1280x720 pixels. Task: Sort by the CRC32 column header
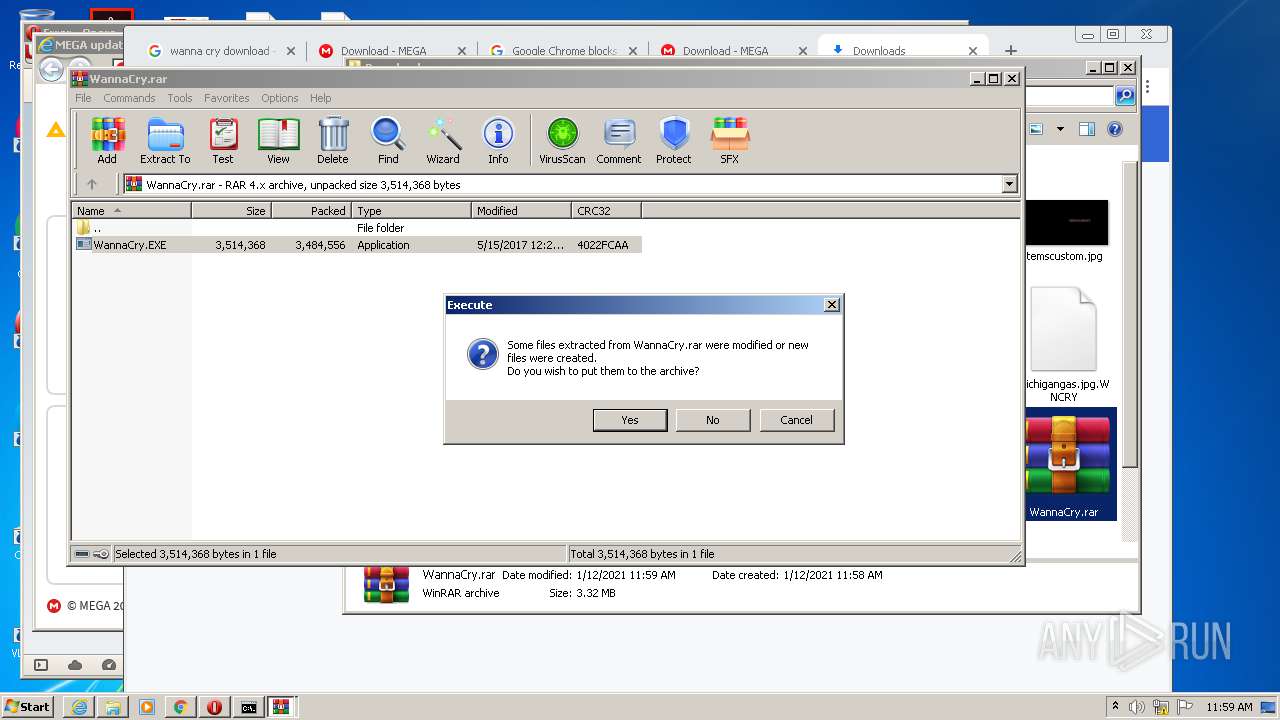[x=606, y=211]
